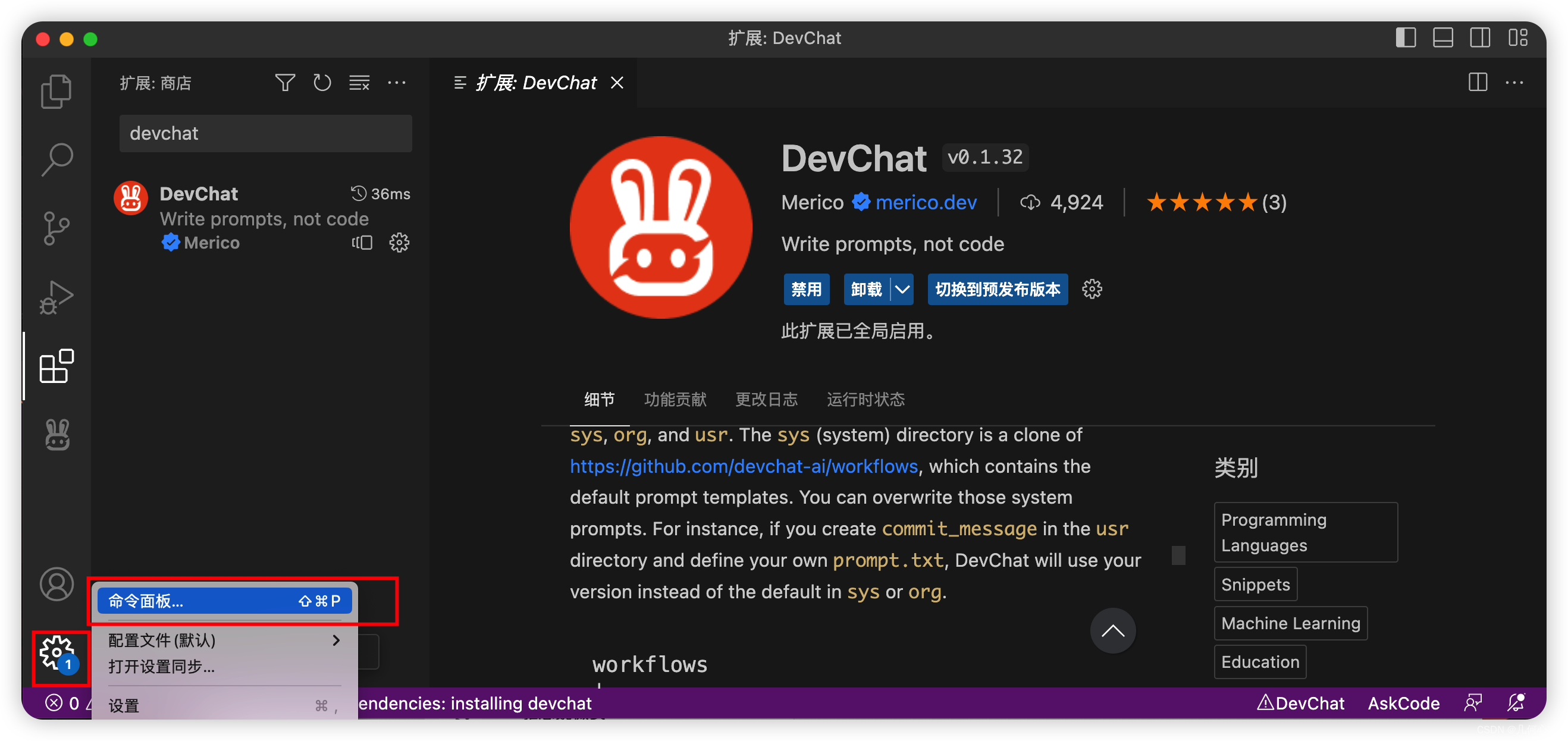Viewport: 1568px width, 741px height.
Task: Click the 禁用 button
Action: tap(806, 289)
